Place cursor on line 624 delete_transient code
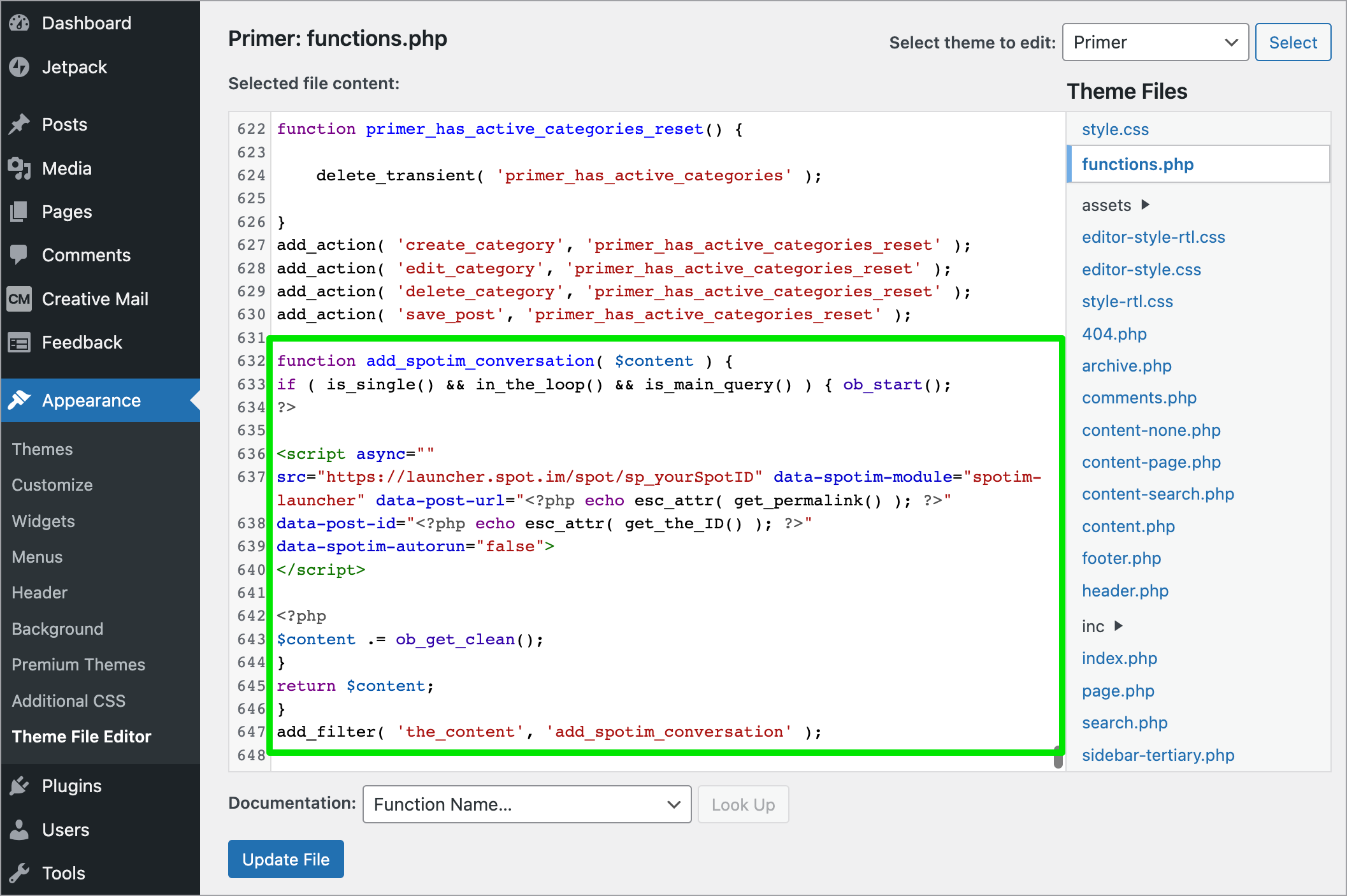The height and width of the screenshot is (896, 1347). 568,175
